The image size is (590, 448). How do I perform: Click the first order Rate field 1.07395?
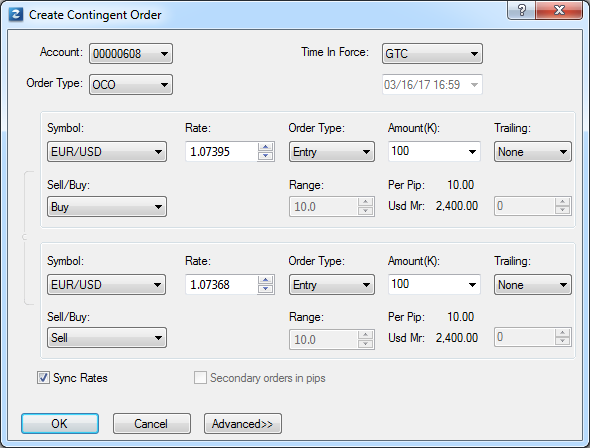222,152
